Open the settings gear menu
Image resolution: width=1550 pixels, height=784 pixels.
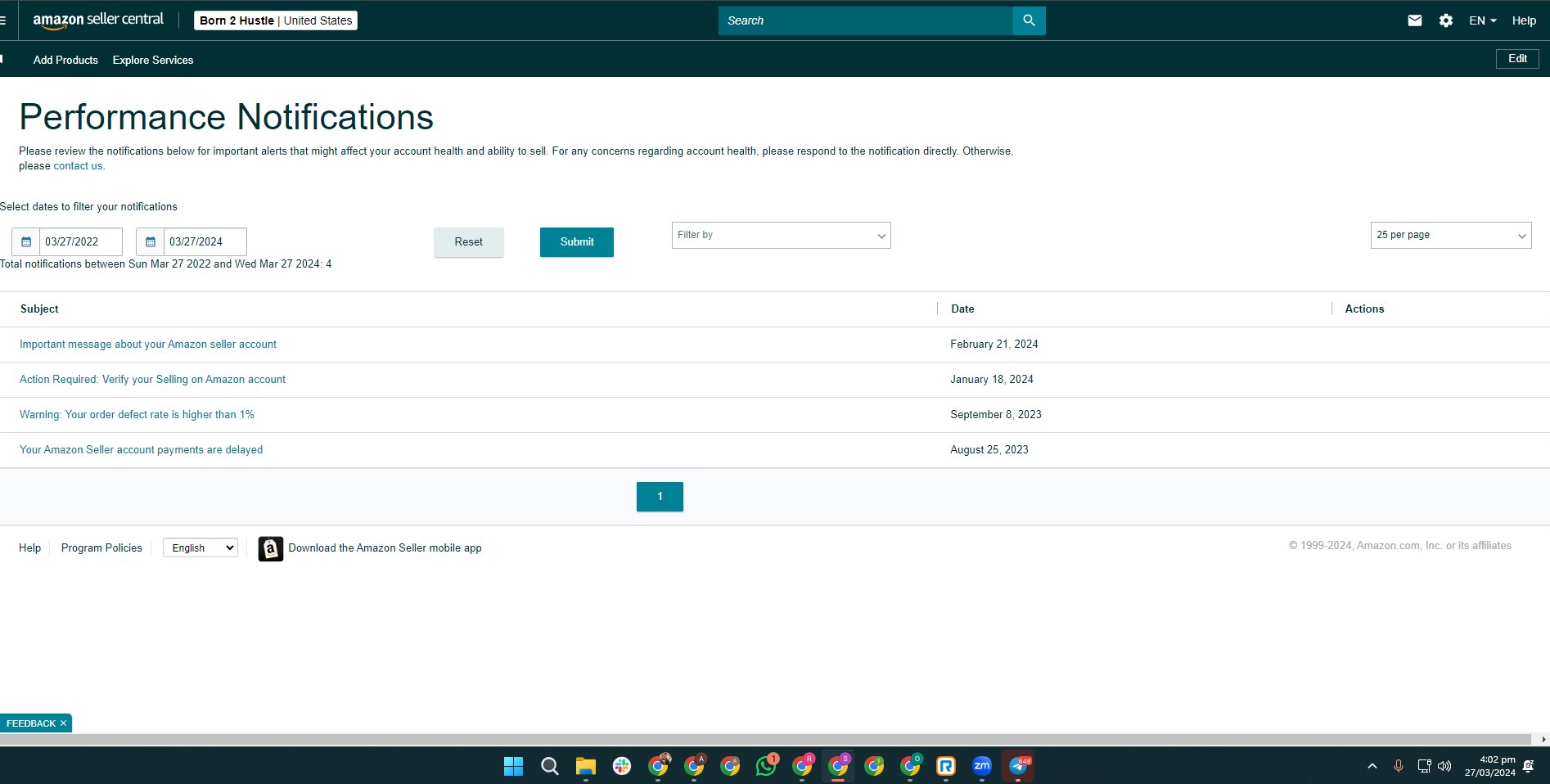(1446, 20)
